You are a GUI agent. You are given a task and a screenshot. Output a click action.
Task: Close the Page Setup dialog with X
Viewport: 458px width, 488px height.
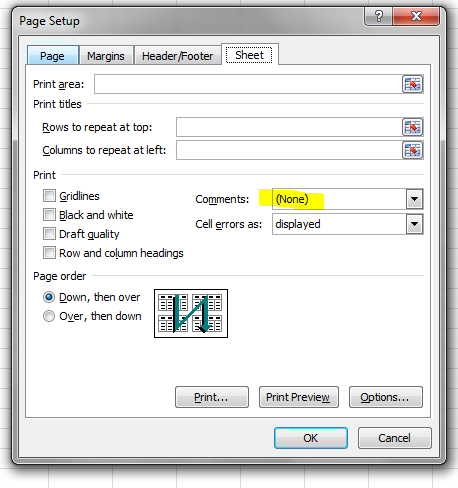416,16
